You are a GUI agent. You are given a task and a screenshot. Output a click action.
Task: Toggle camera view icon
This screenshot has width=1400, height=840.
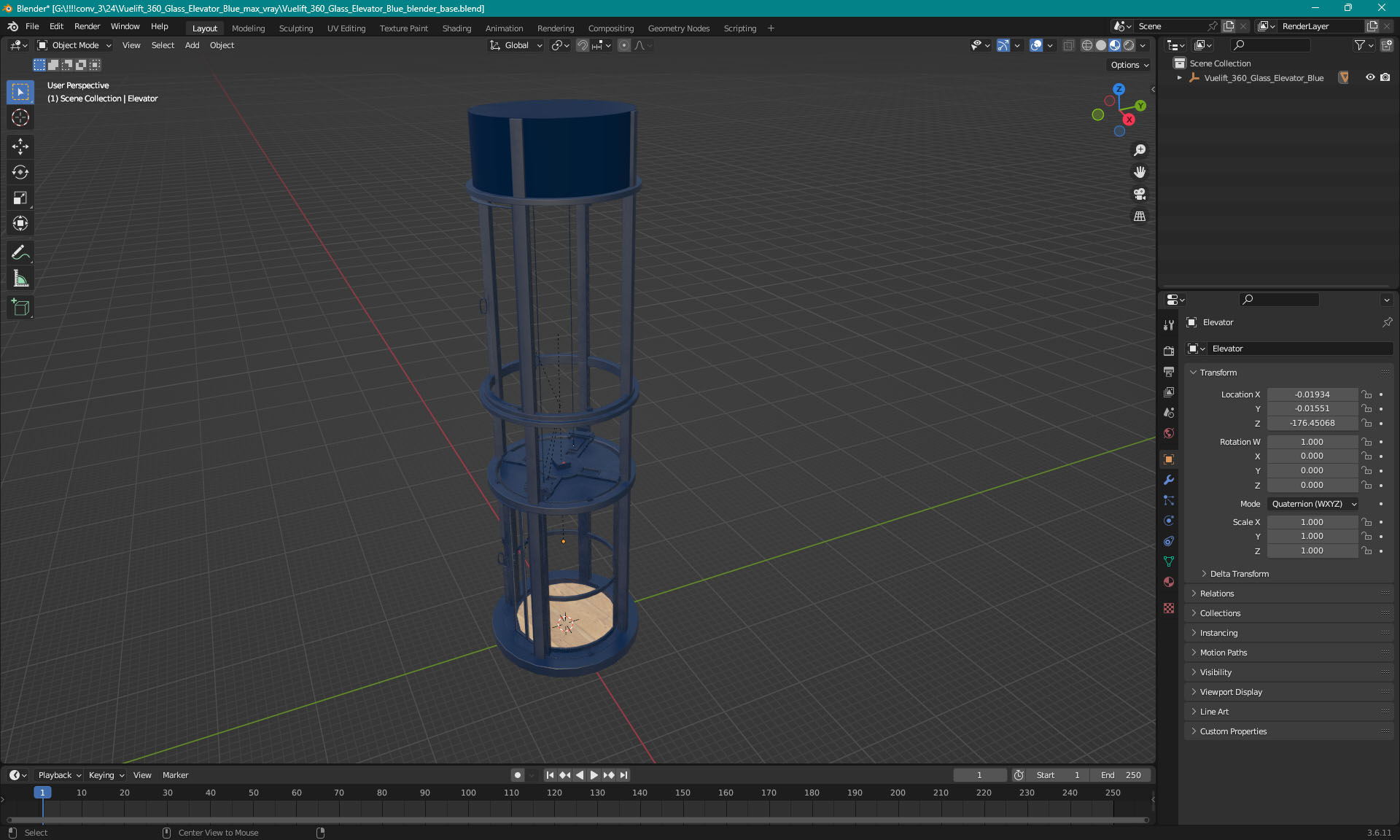pos(1139,194)
